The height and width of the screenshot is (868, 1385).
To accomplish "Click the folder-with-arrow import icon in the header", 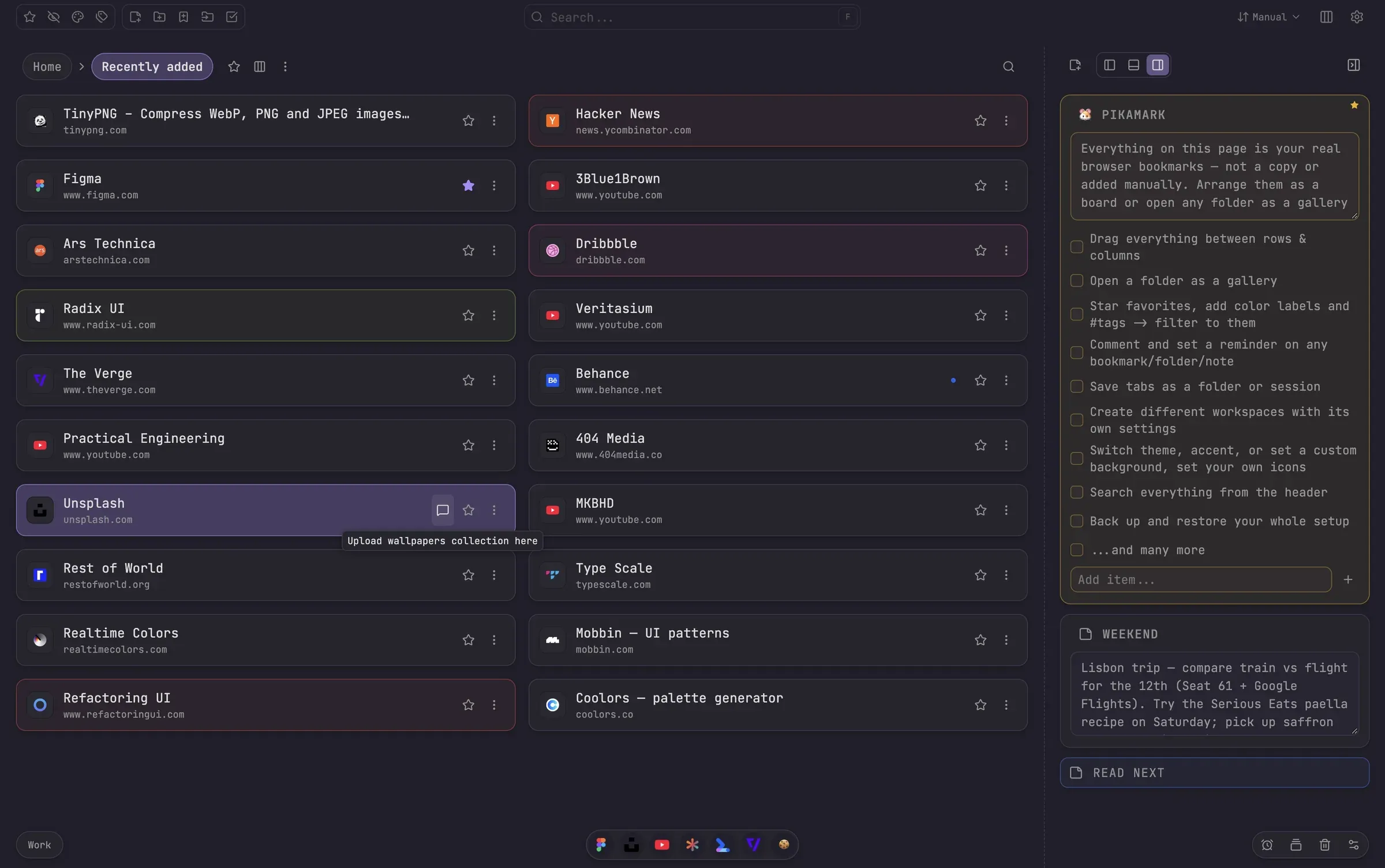I will [x=208, y=17].
